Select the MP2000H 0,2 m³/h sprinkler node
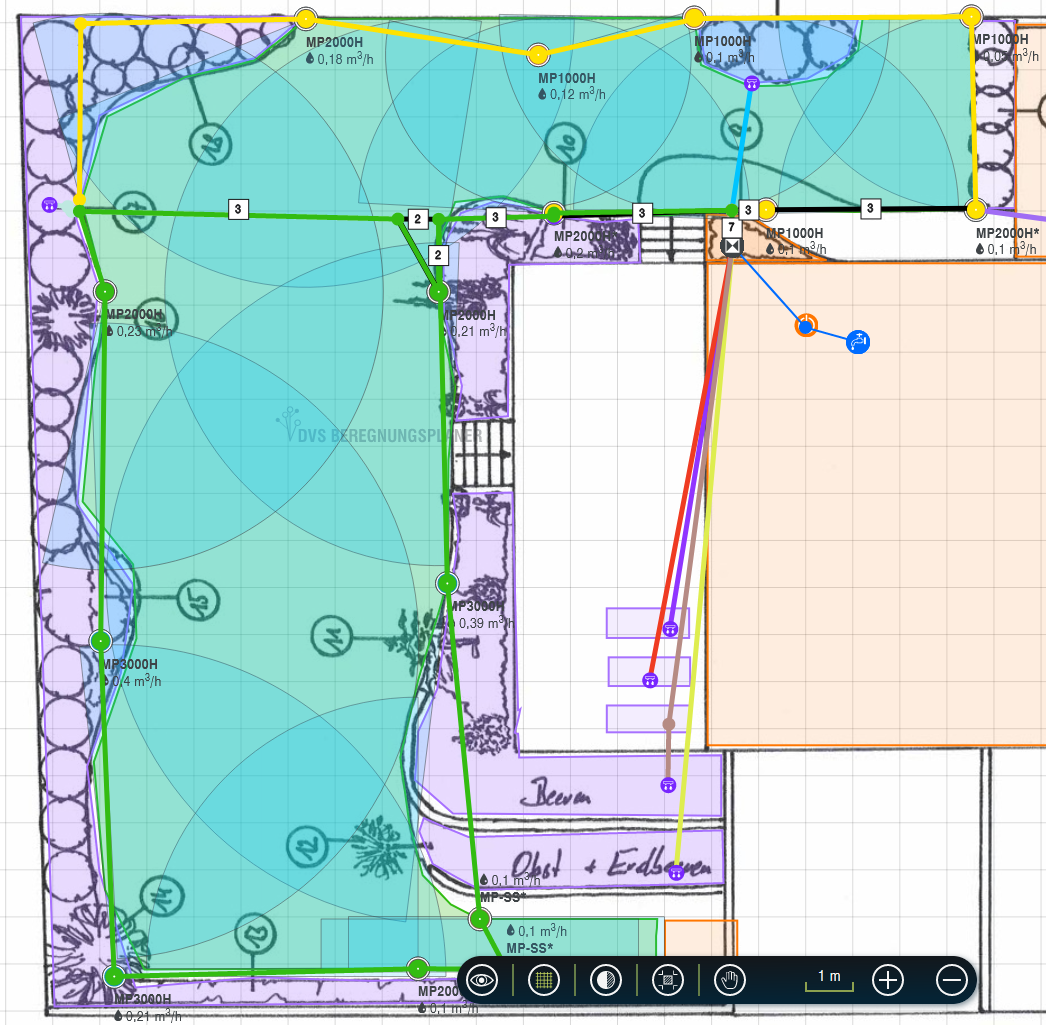 pyautogui.click(x=553, y=213)
